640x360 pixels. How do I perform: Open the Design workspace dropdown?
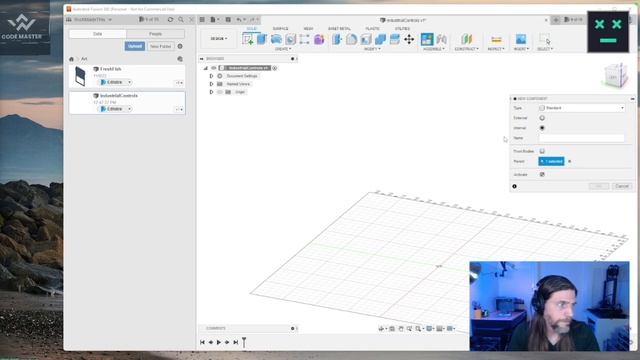click(x=219, y=39)
